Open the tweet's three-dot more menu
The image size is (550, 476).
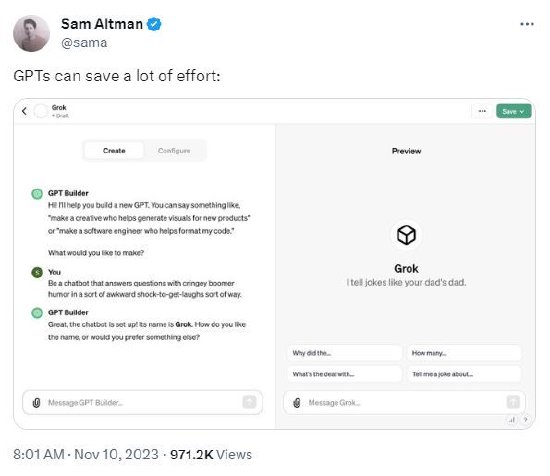[527, 24]
